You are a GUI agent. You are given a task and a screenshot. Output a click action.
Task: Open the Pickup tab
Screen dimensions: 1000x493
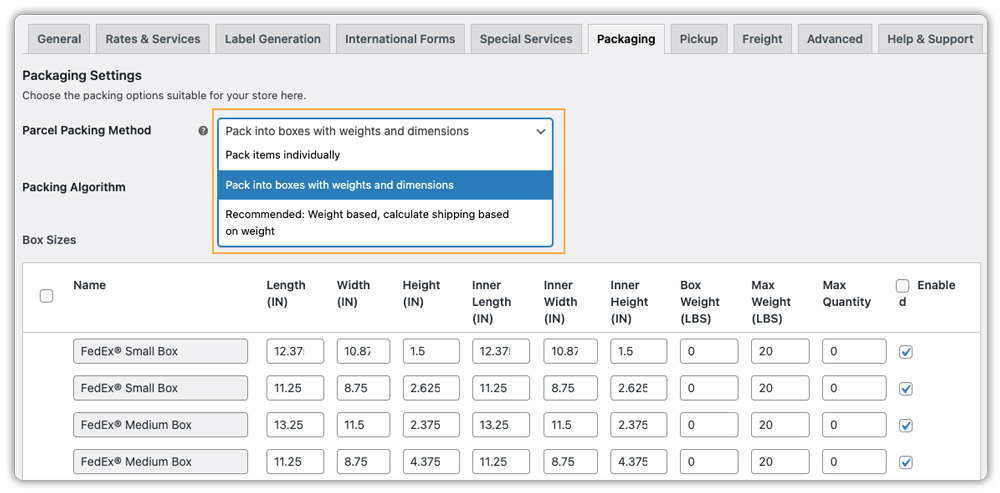point(698,39)
